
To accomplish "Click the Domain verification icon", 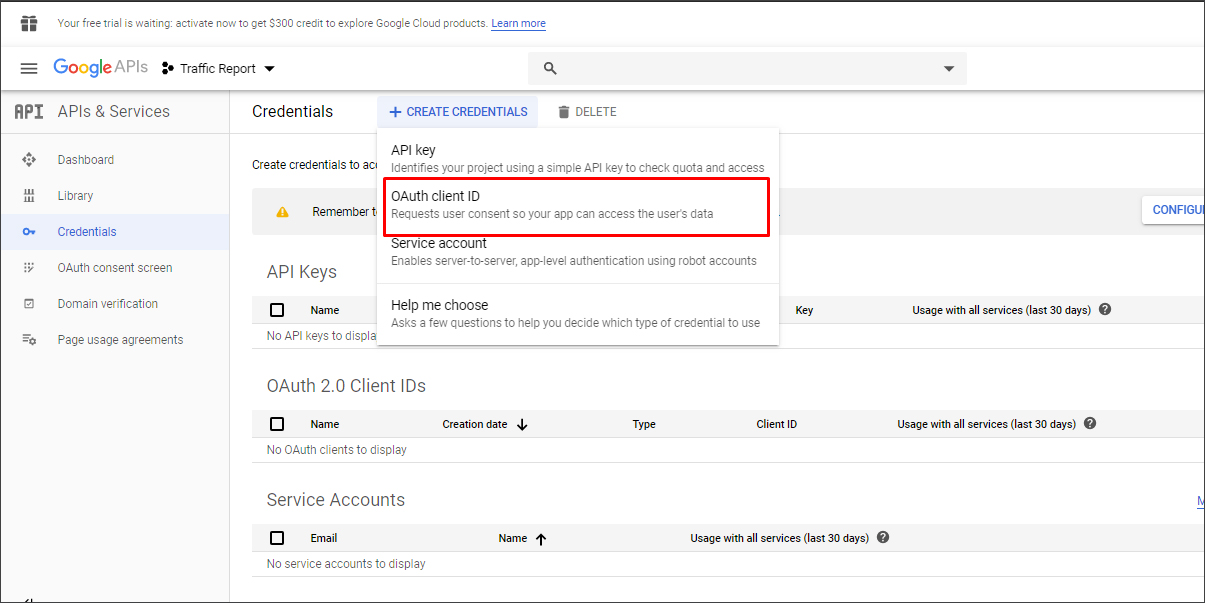I will [x=29, y=304].
